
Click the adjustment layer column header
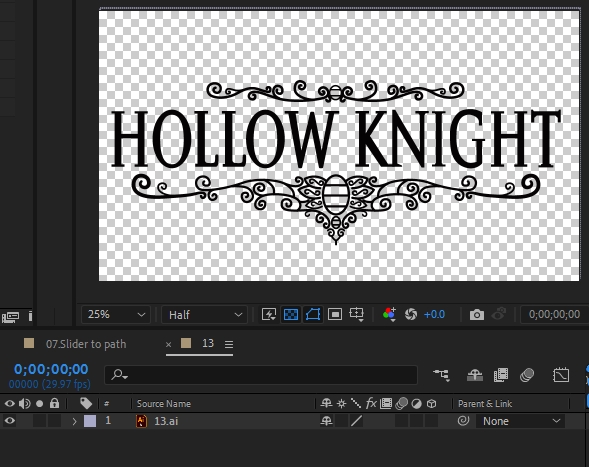click(x=417, y=404)
